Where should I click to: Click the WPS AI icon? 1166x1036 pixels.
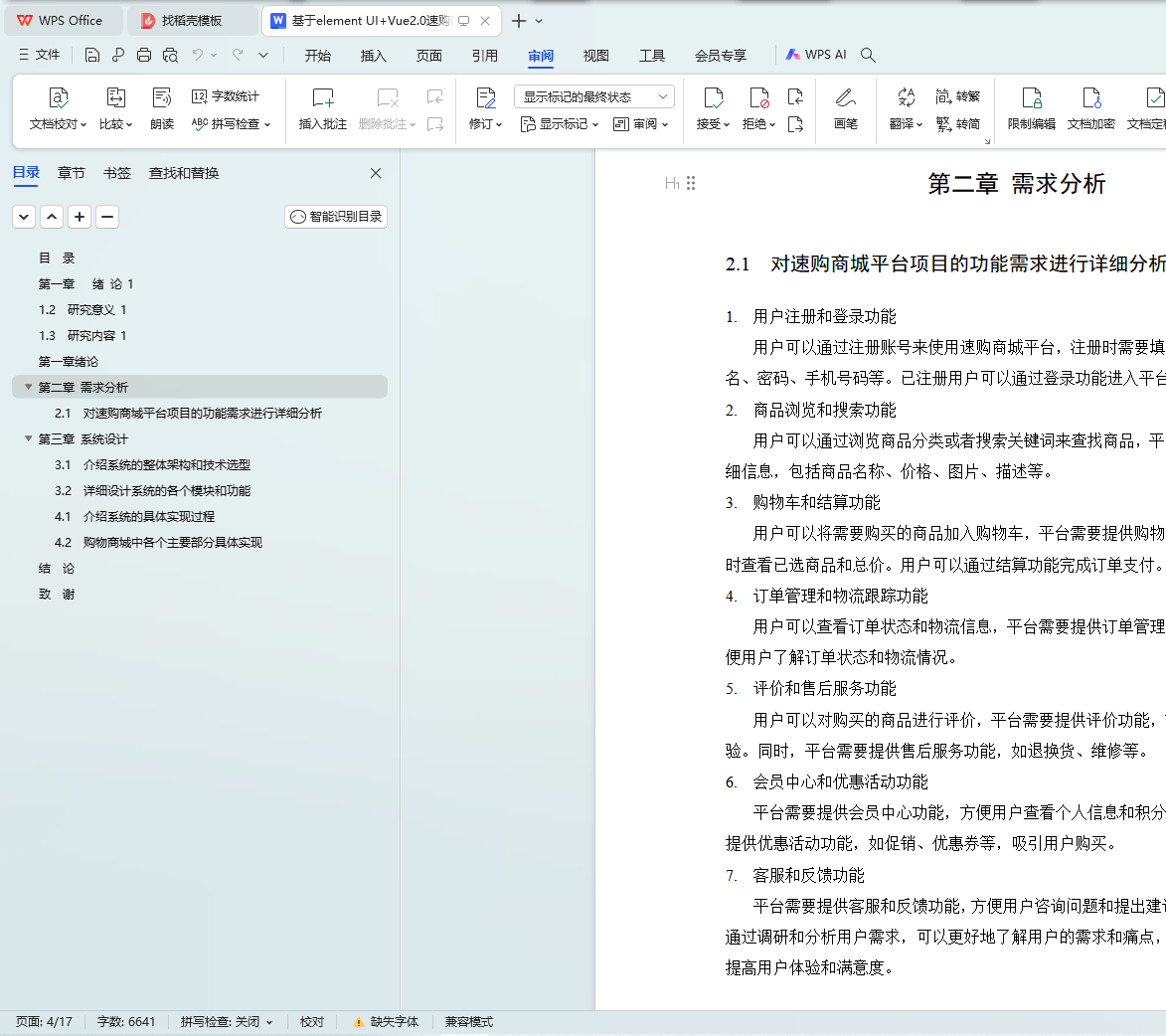tap(816, 55)
